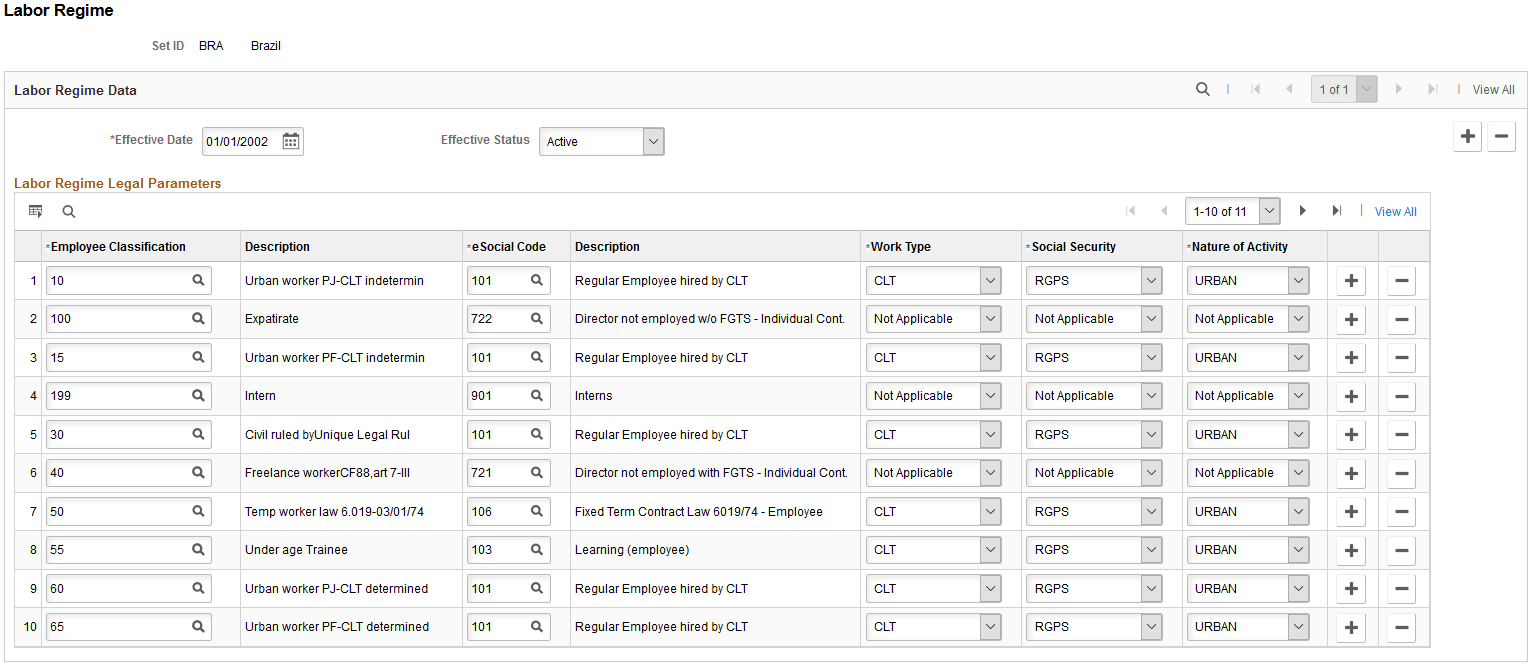Open Work Type dropdown for Expatirate row
Screen dimensions: 1529x667
pos(933,319)
